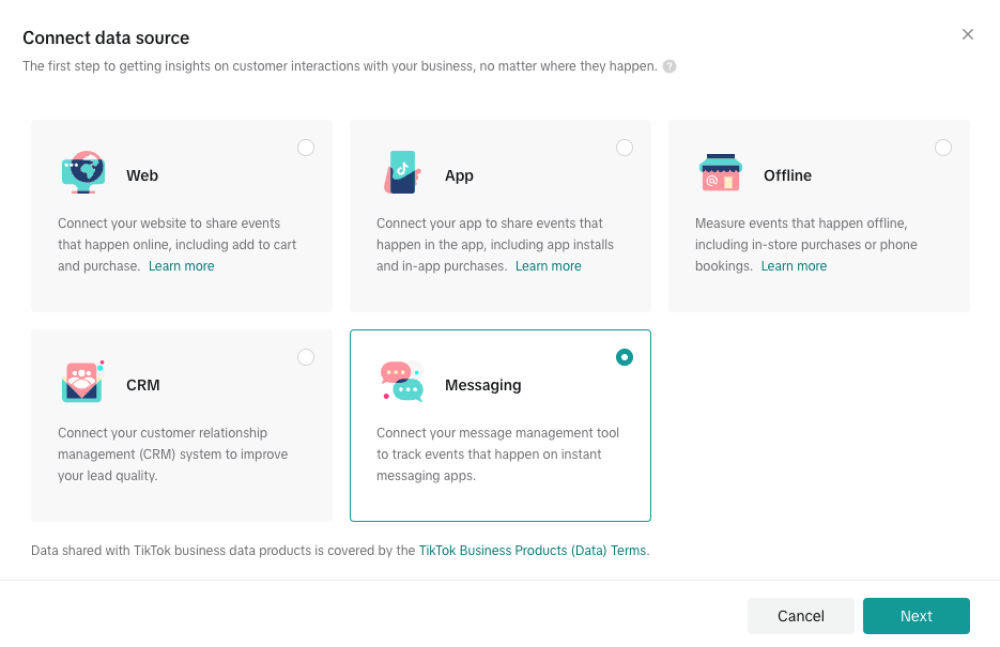This screenshot has width=1000, height=647.
Task: Click the selected Messaging radio button
Action: click(x=624, y=357)
